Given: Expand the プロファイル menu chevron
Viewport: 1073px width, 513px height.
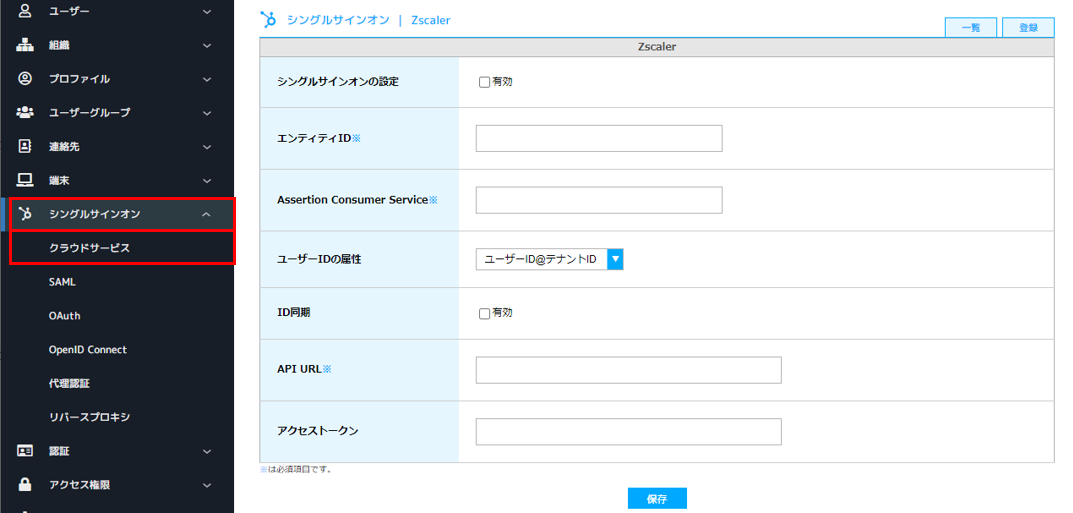Looking at the screenshot, I should tap(207, 79).
